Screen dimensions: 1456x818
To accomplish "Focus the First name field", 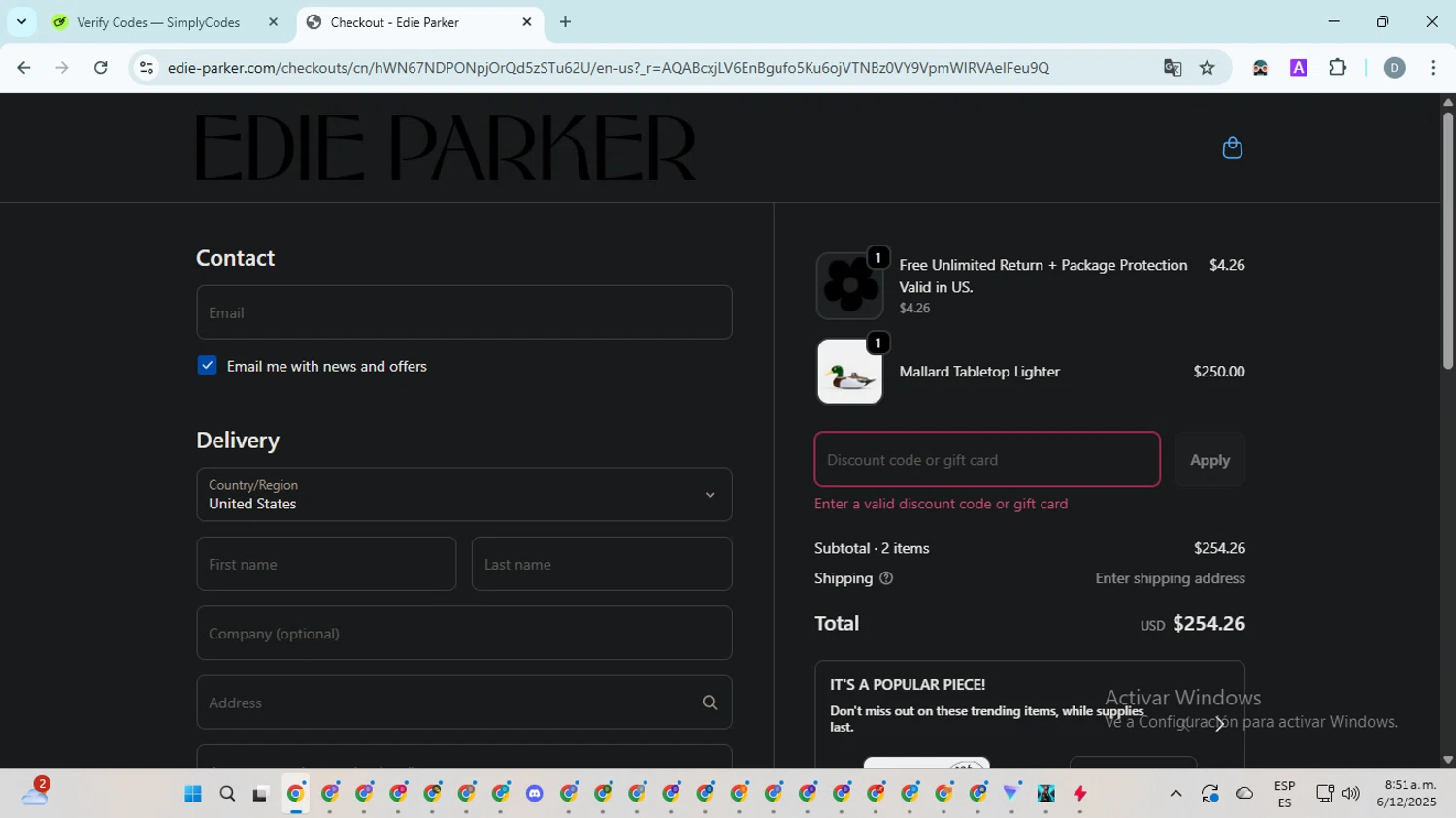I will point(326,564).
